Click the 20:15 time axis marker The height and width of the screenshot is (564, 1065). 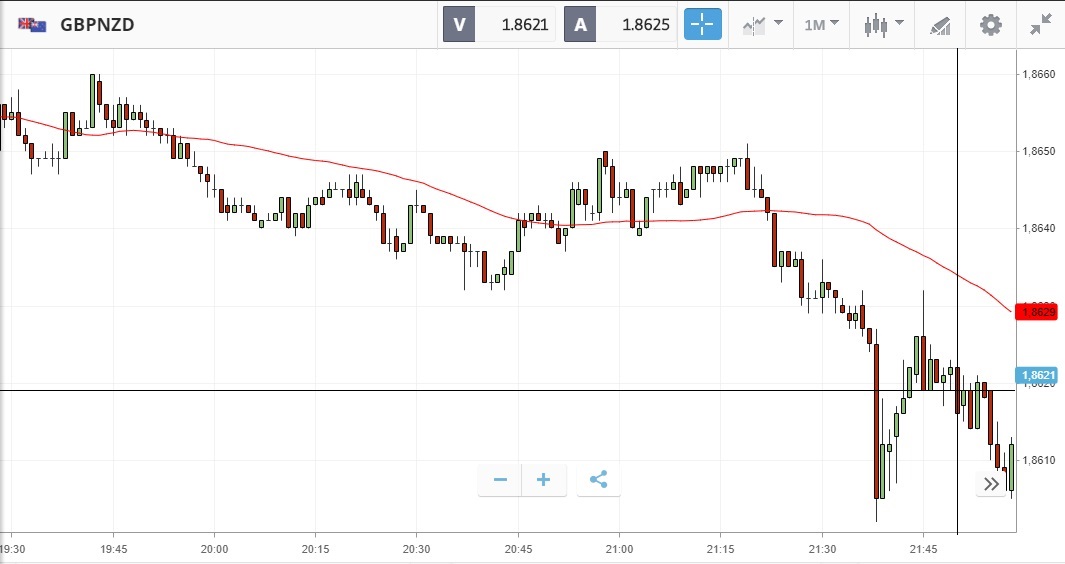click(315, 549)
